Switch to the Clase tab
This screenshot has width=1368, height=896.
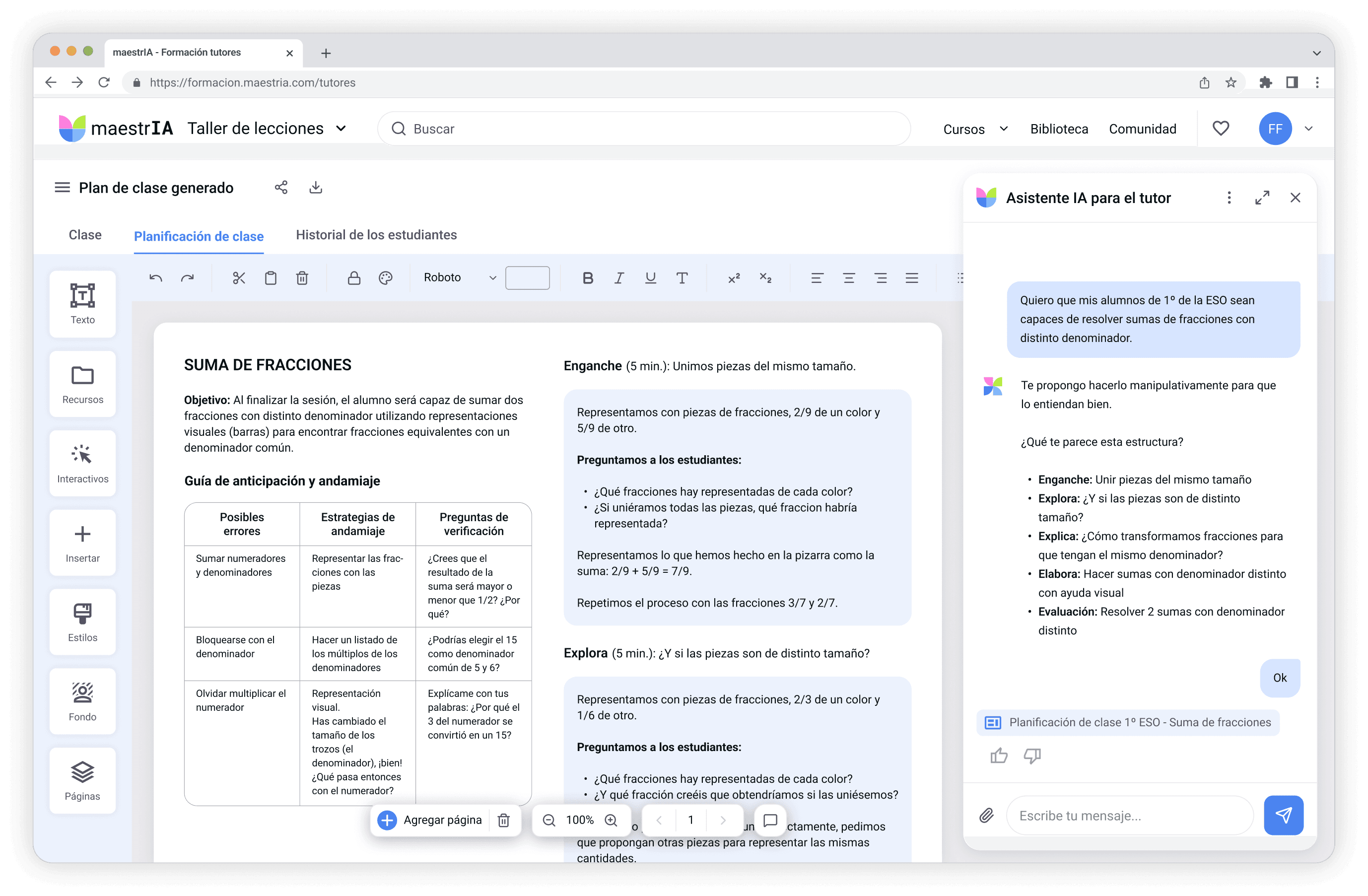[x=85, y=234]
